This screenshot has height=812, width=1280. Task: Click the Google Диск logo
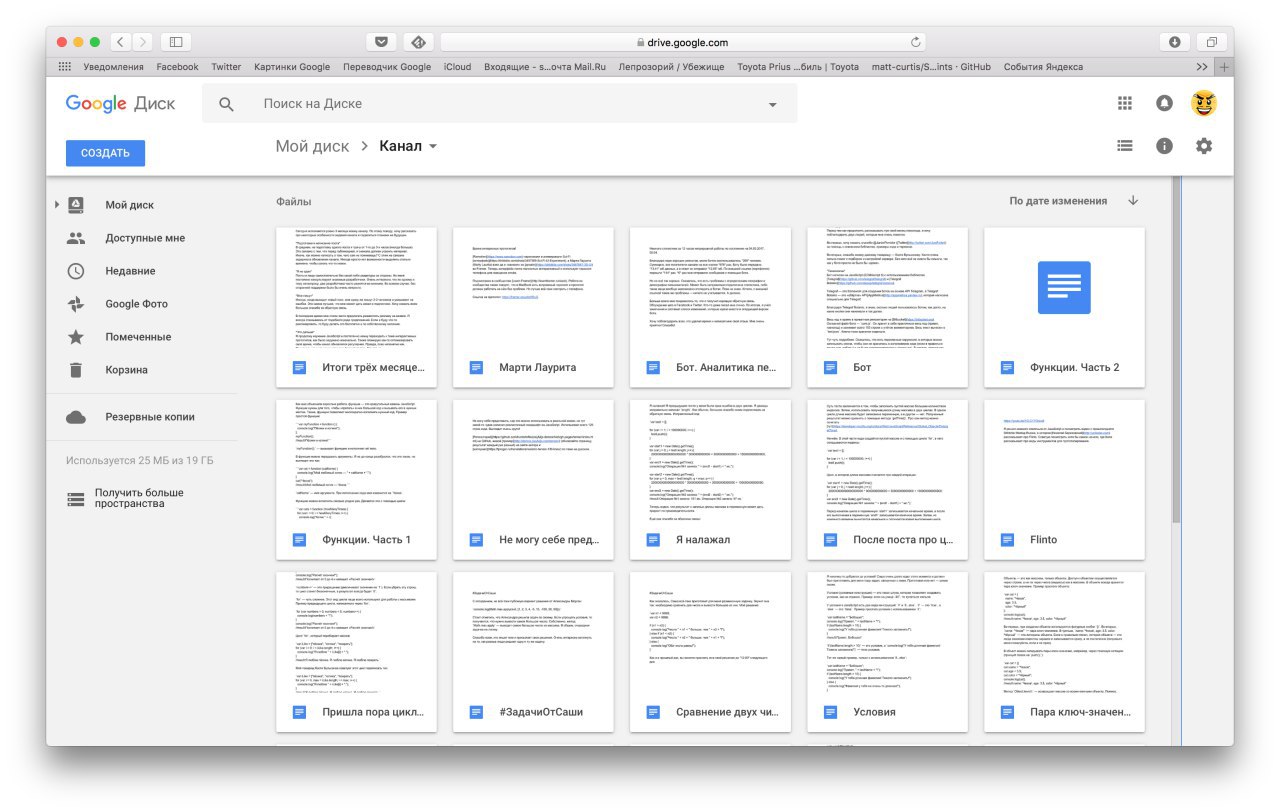tap(120, 103)
